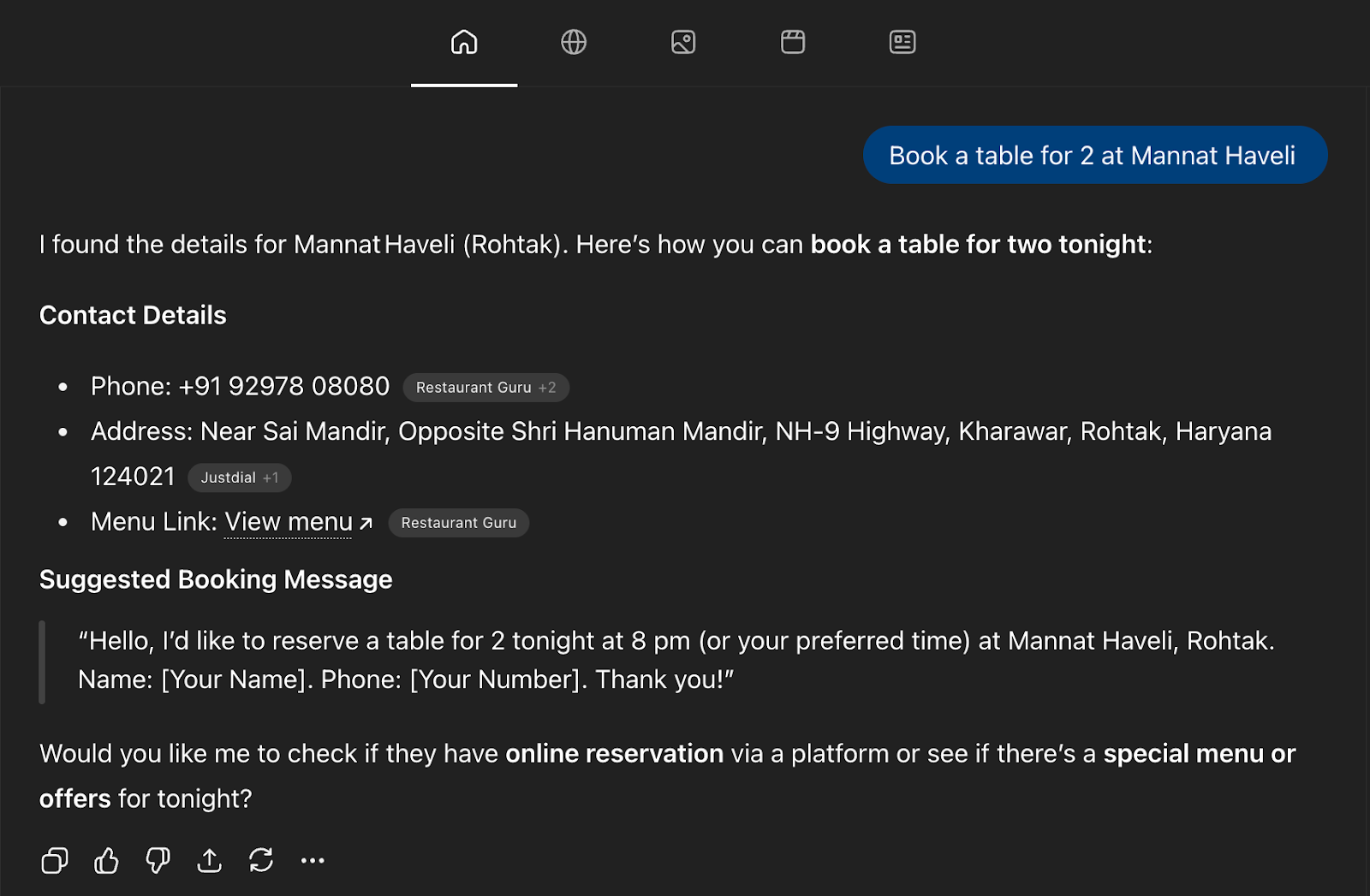This screenshot has width=1370, height=896.
Task: Open Restaurant Guru citation beside menu link
Action: (x=458, y=523)
